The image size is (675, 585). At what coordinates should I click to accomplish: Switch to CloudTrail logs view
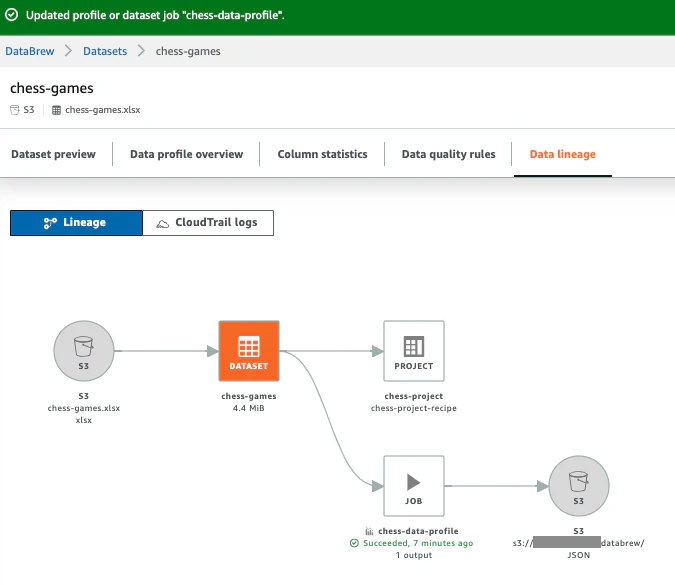pos(208,223)
